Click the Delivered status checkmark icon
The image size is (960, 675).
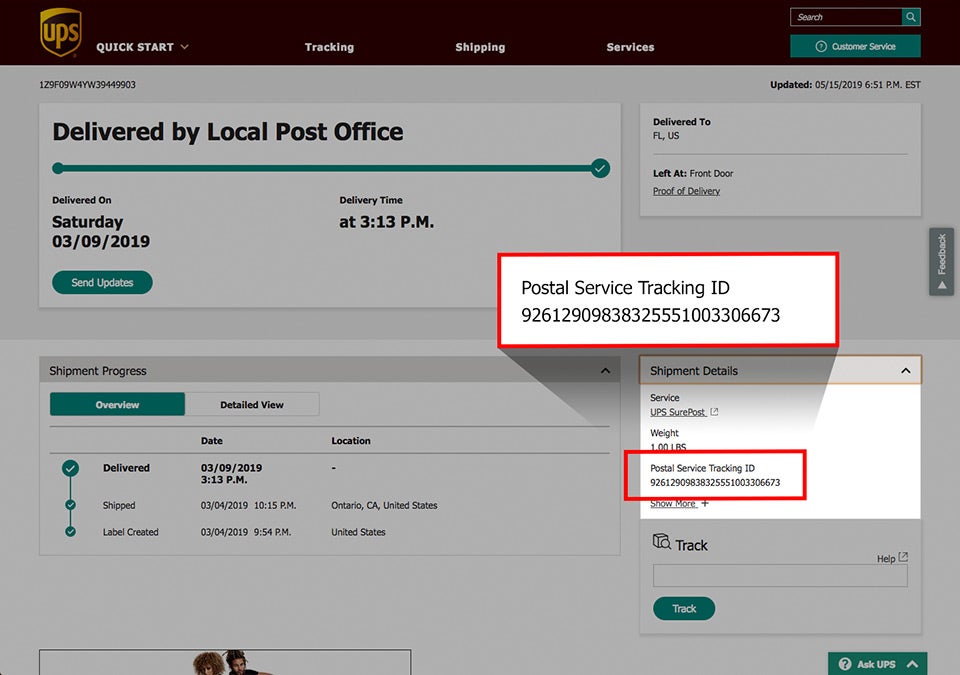click(x=70, y=469)
